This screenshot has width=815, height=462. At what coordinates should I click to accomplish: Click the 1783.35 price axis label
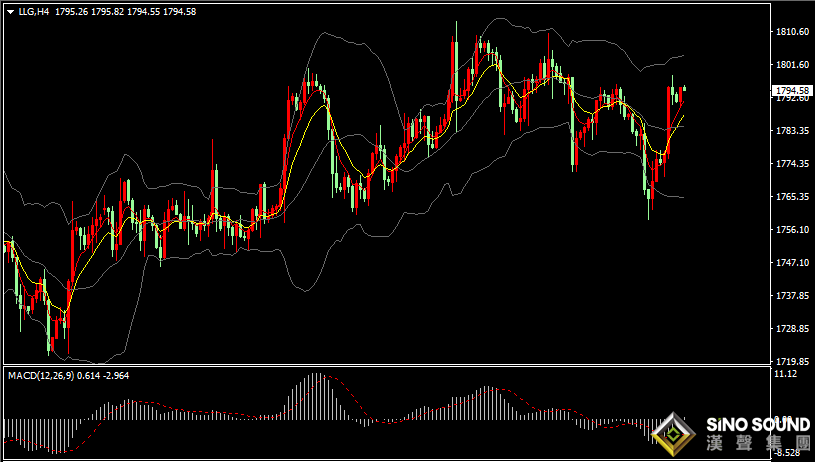[792, 130]
